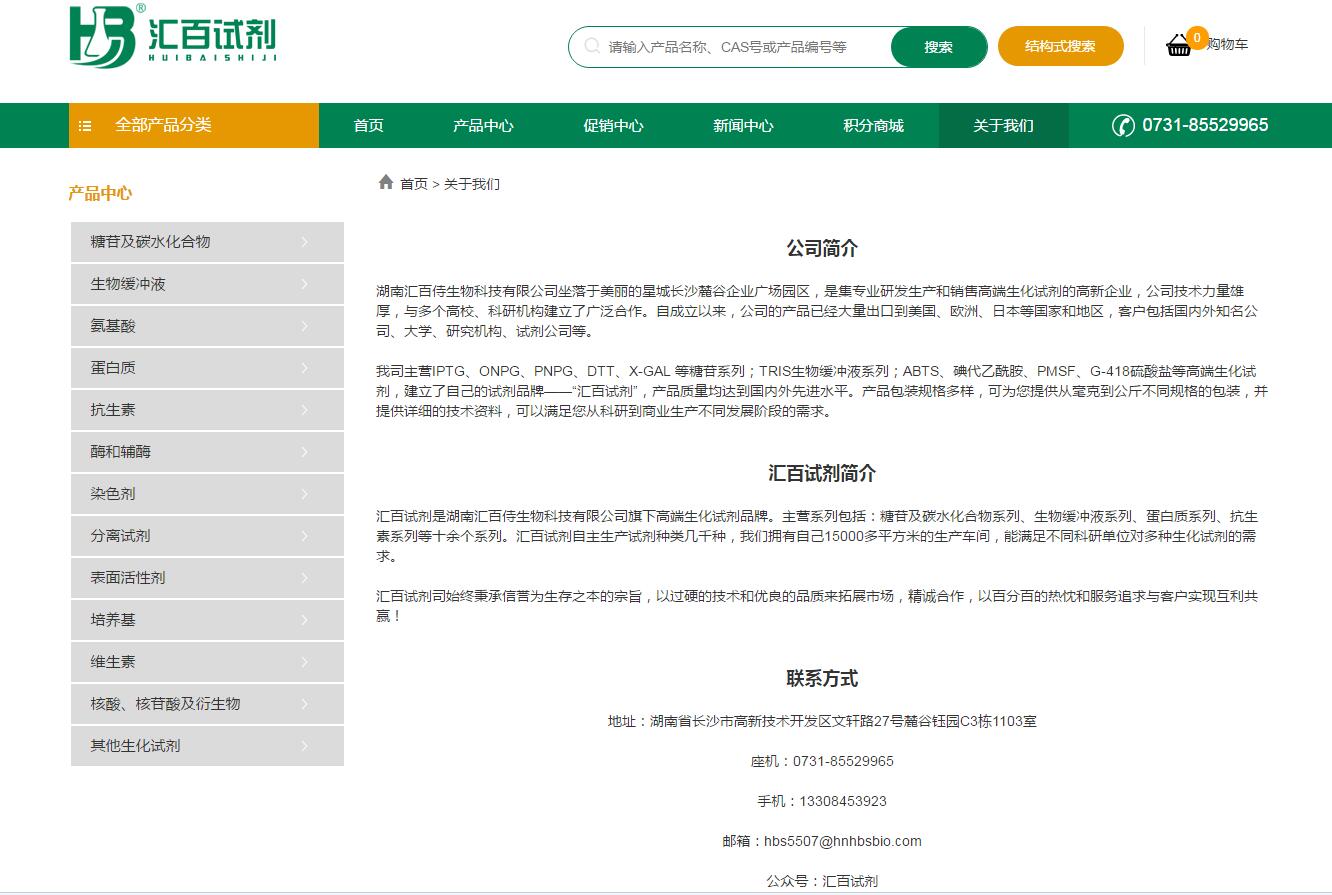Expand the 糖苷及碳水化合物 category arrow

(x=305, y=242)
